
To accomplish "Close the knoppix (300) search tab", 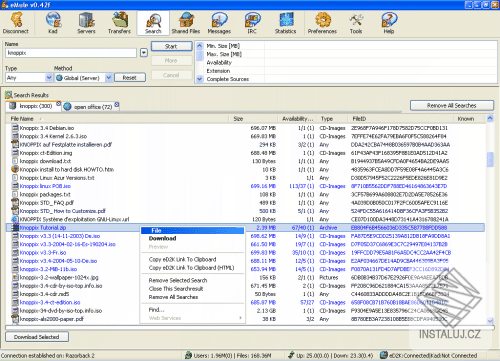I will coord(58,104).
